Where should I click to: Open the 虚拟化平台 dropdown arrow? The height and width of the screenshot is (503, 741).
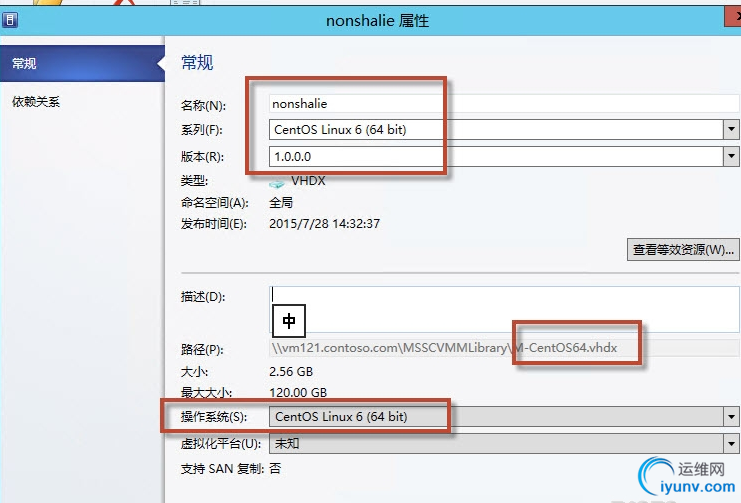731,444
